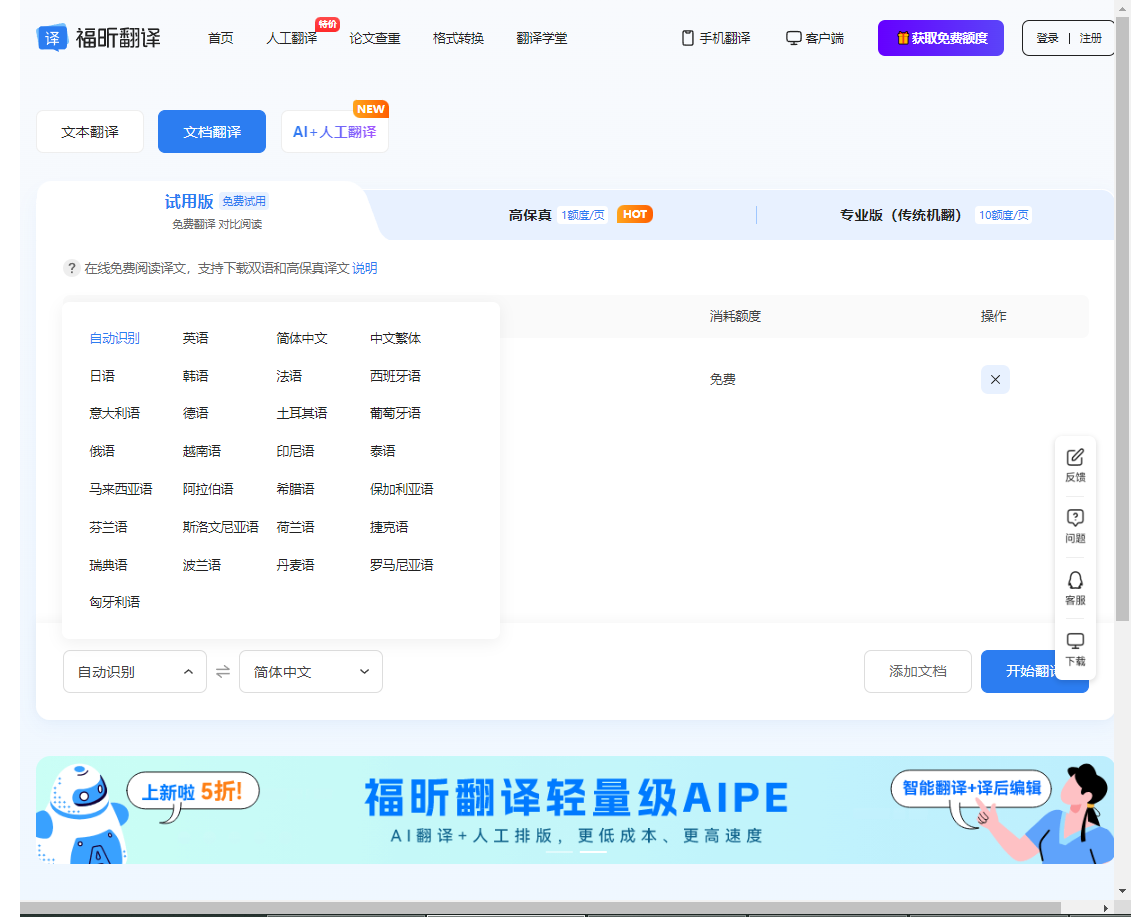
Task: Choose 匈牙利语 from the language list
Action: click(x=115, y=602)
